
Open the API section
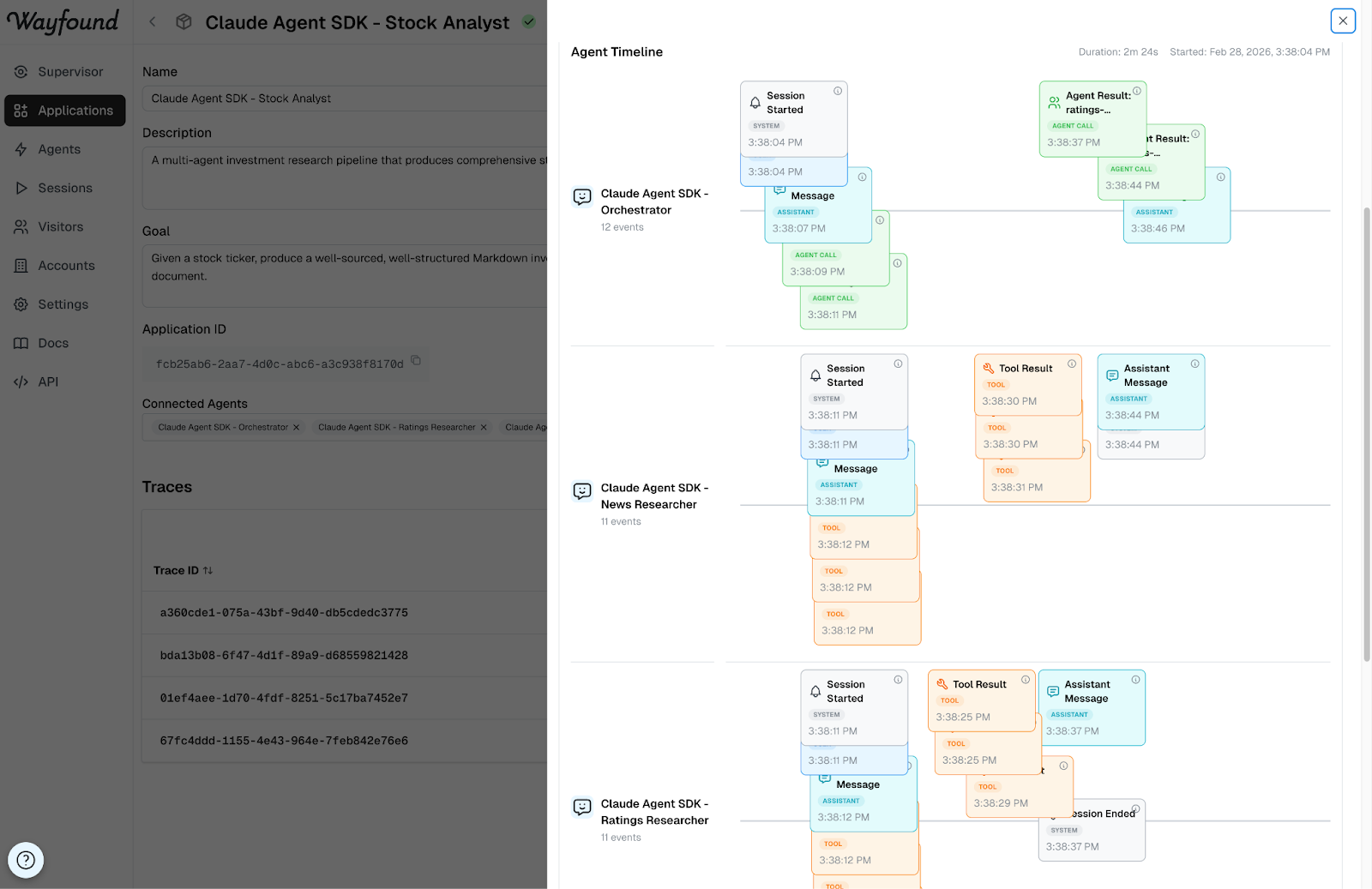(64, 381)
